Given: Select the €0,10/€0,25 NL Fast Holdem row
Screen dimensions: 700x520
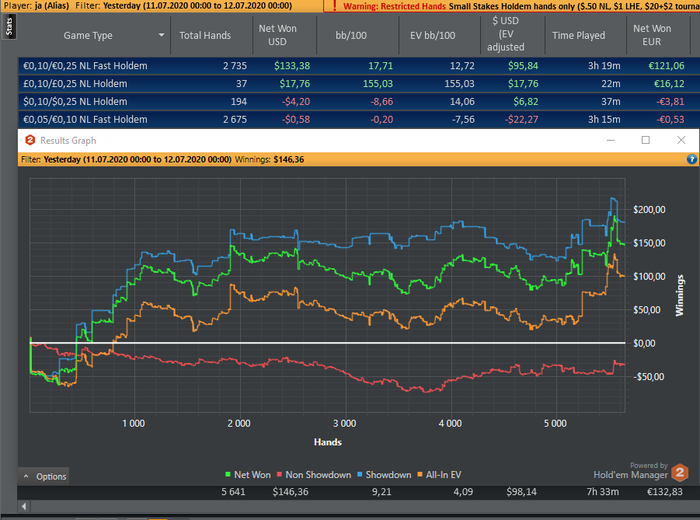Looking at the screenshot, I should click(x=359, y=66).
